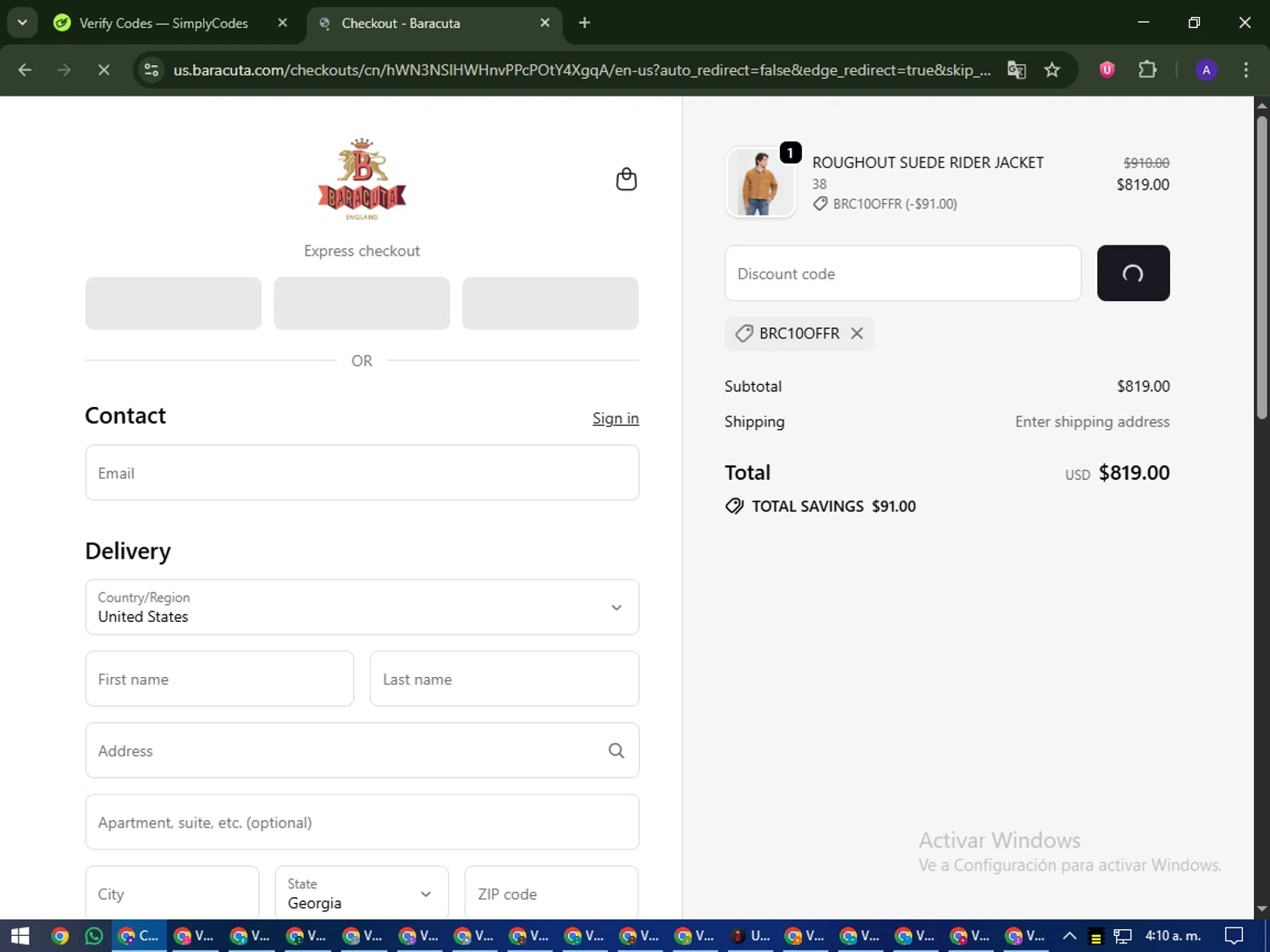Screen dimensions: 1270x952
Task: Show hidden system tray icons
Action: coord(1069,936)
